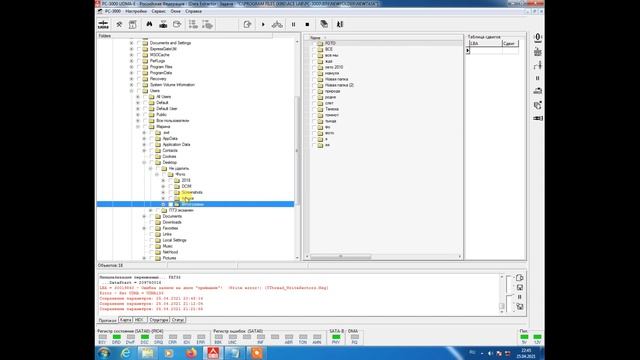The width and height of the screenshot is (640, 360).
Task: Expand the Recovery tree node
Action: coord(131,79)
